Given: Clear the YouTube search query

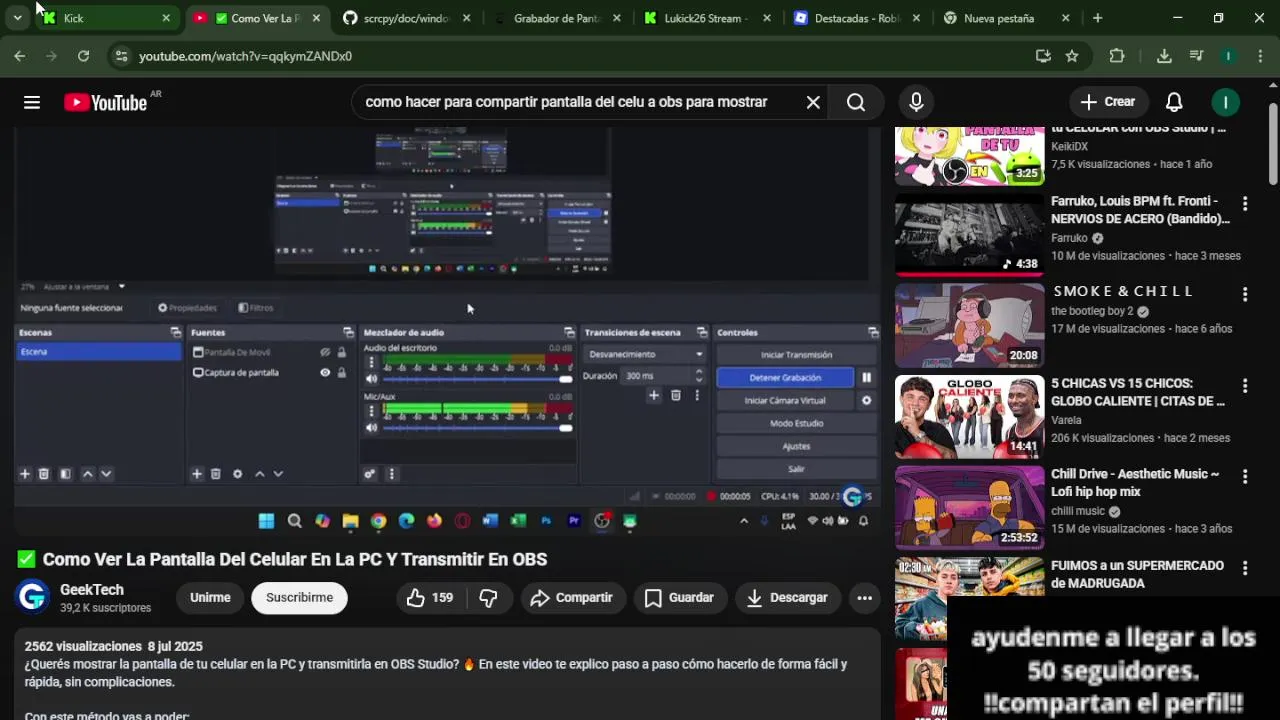Looking at the screenshot, I should click(813, 102).
